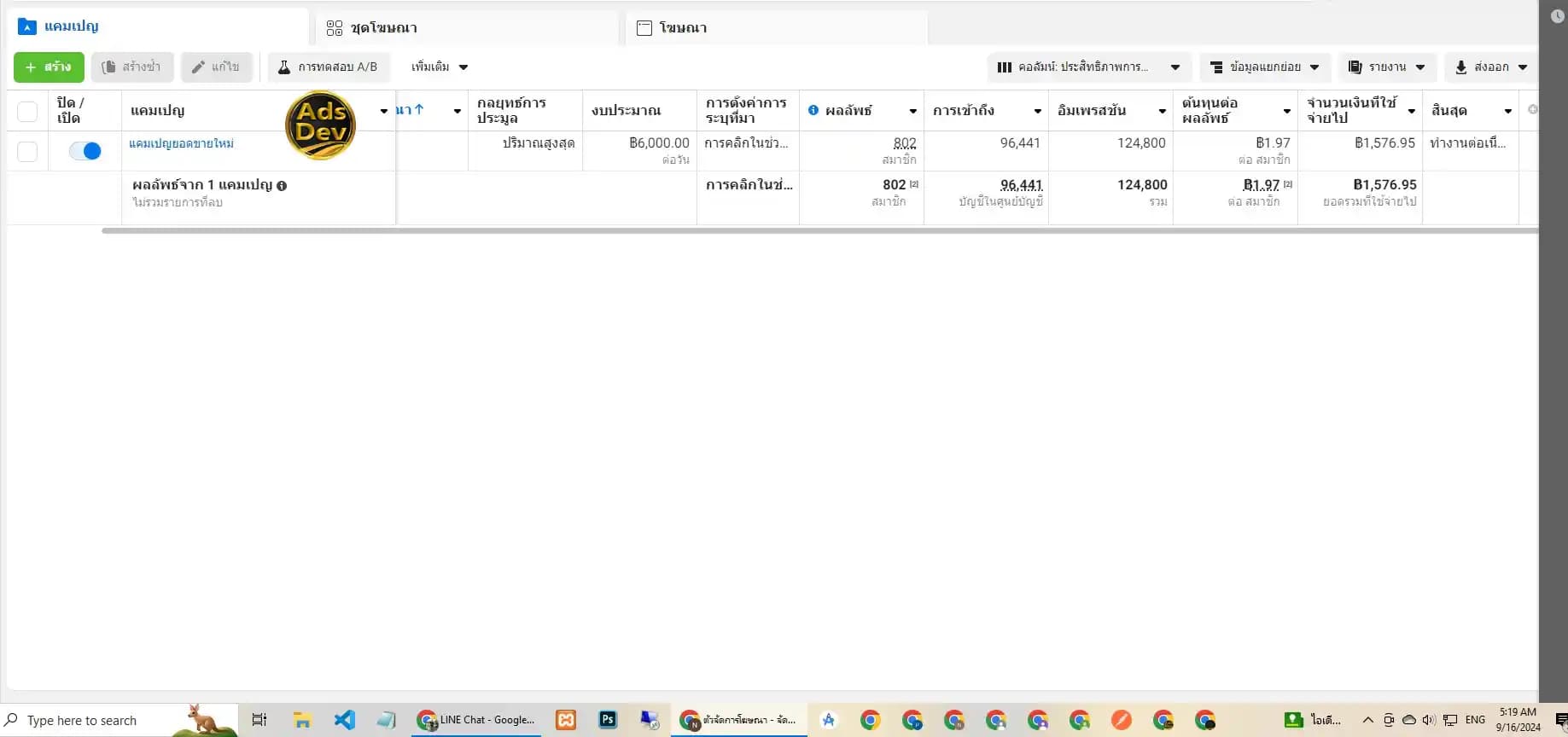Click the สร้างซ้ำ duplicate button
Image resolution: width=1568 pixels, height=737 pixels.
[132, 67]
